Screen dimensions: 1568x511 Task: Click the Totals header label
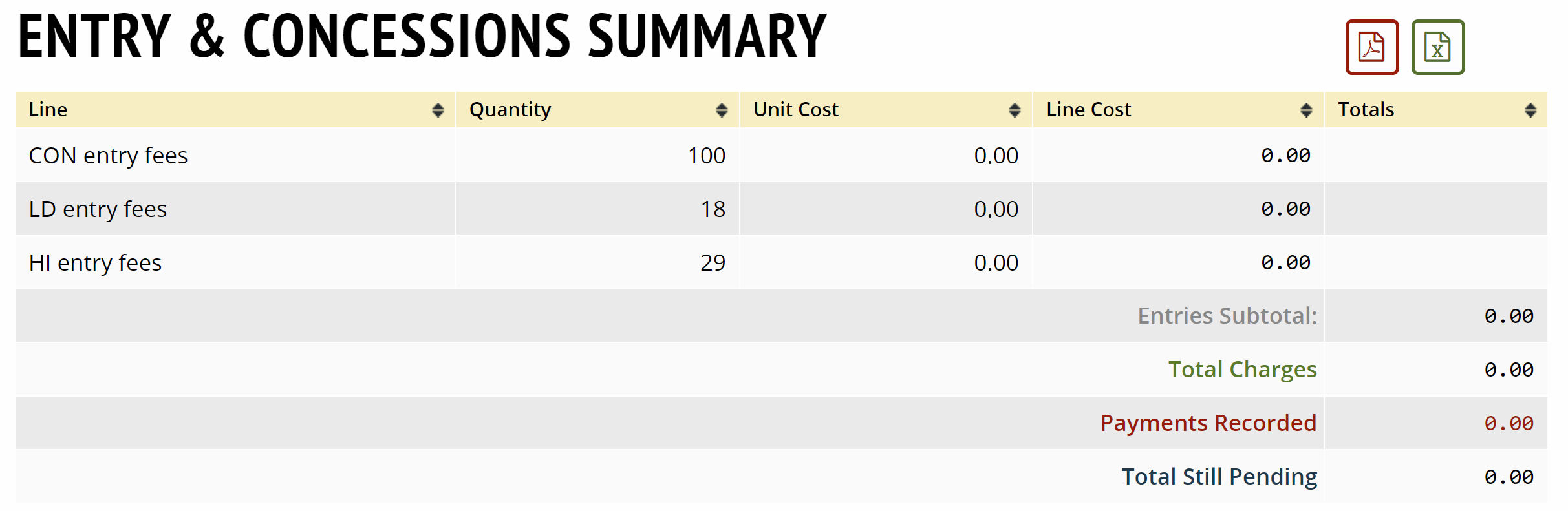(x=1366, y=110)
